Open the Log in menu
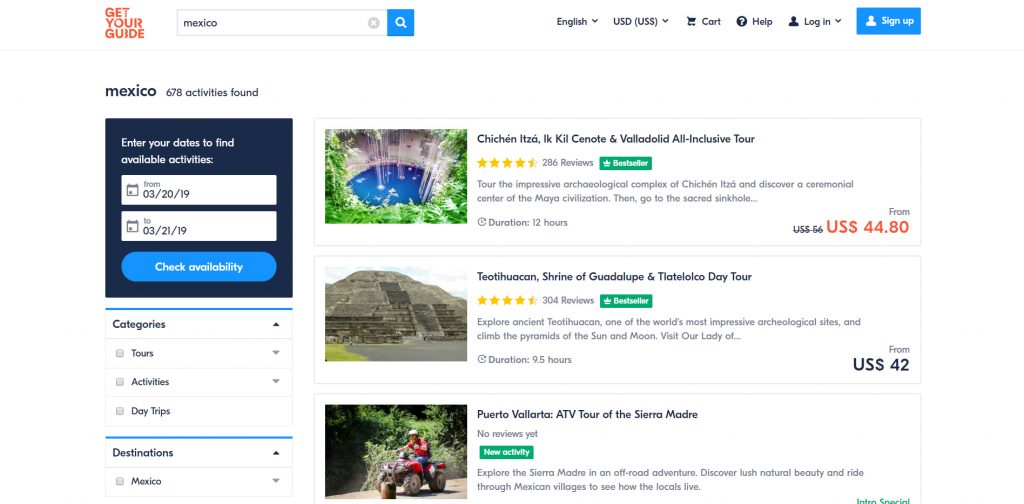Image resolution: width=1024 pixels, height=504 pixels. [815, 21]
